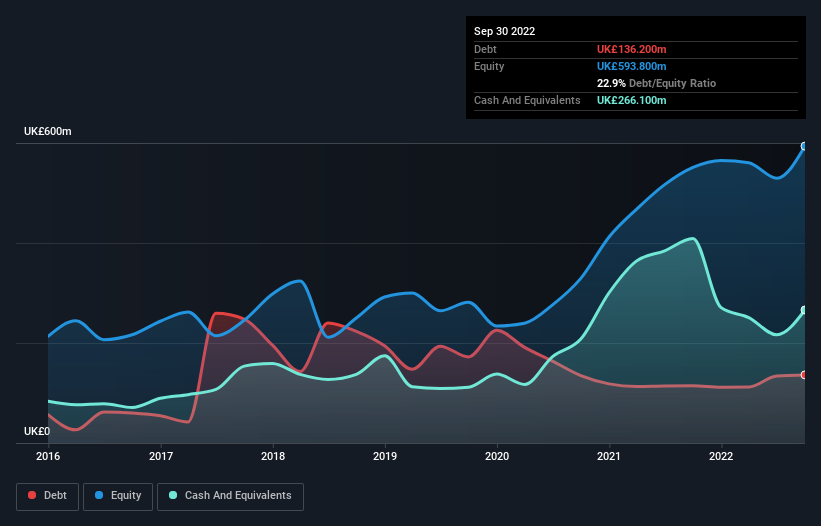Click the teal Cash And Equivalents legend dot

tap(173, 495)
